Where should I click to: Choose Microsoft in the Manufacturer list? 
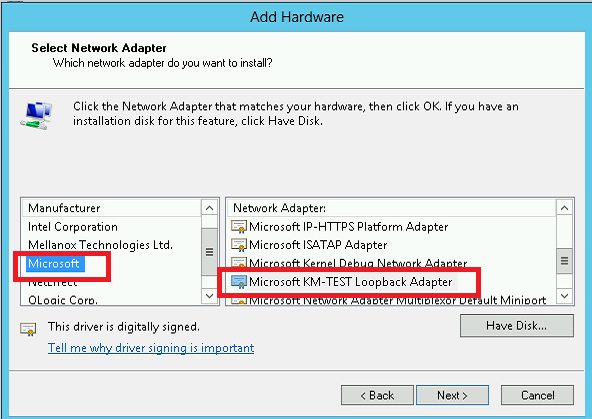click(x=54, y=263)
